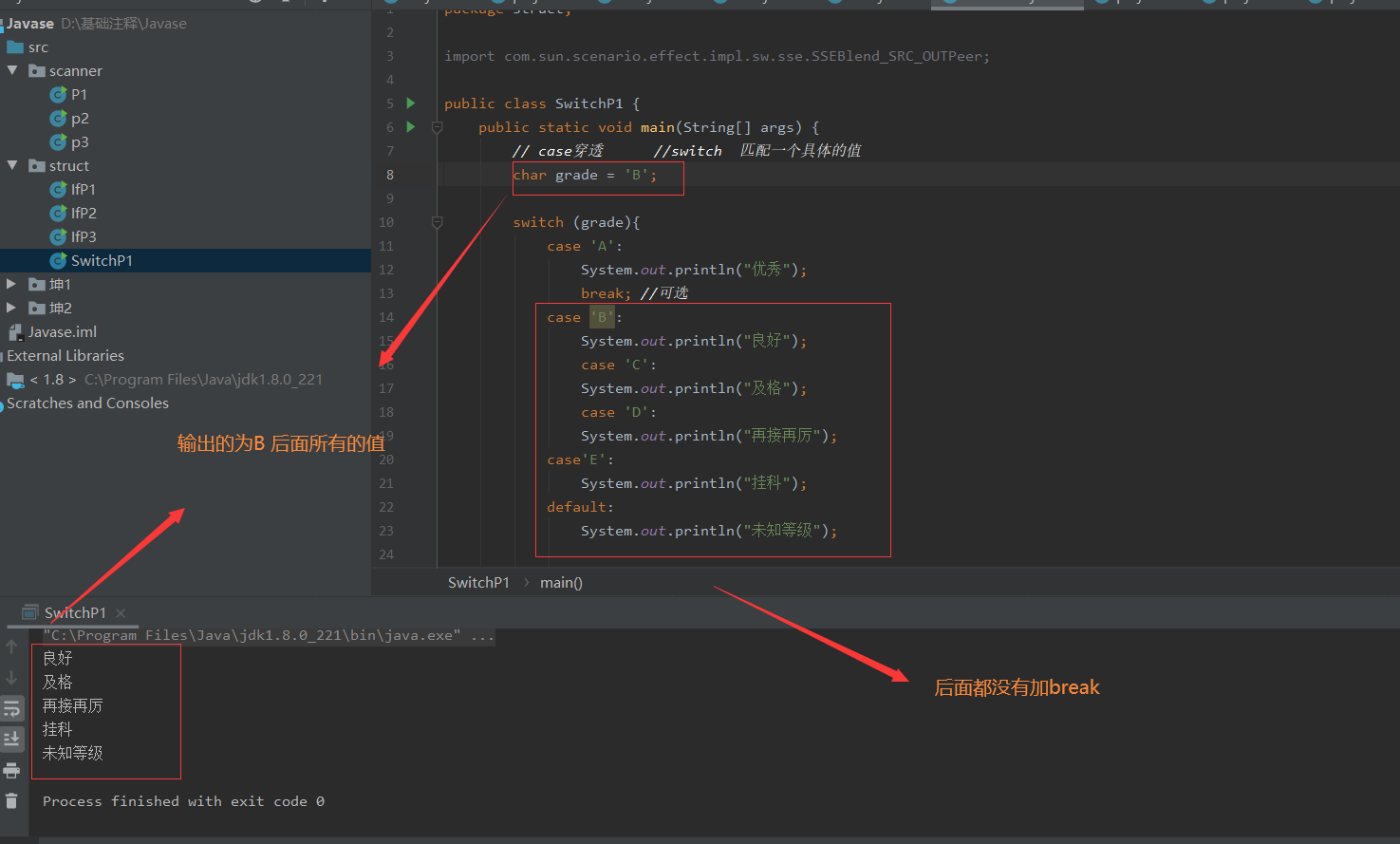The image size is (1400, 844).
Task: Collapse the scanner package
Action: tap(12, 70)
